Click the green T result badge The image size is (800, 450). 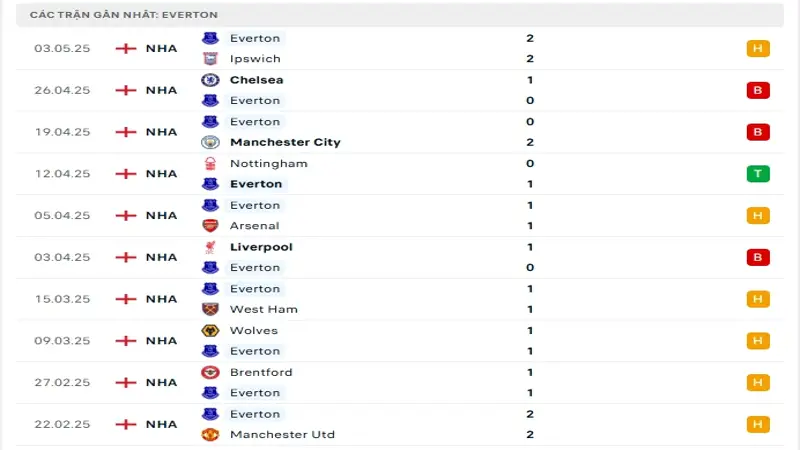tap(757, 174)
